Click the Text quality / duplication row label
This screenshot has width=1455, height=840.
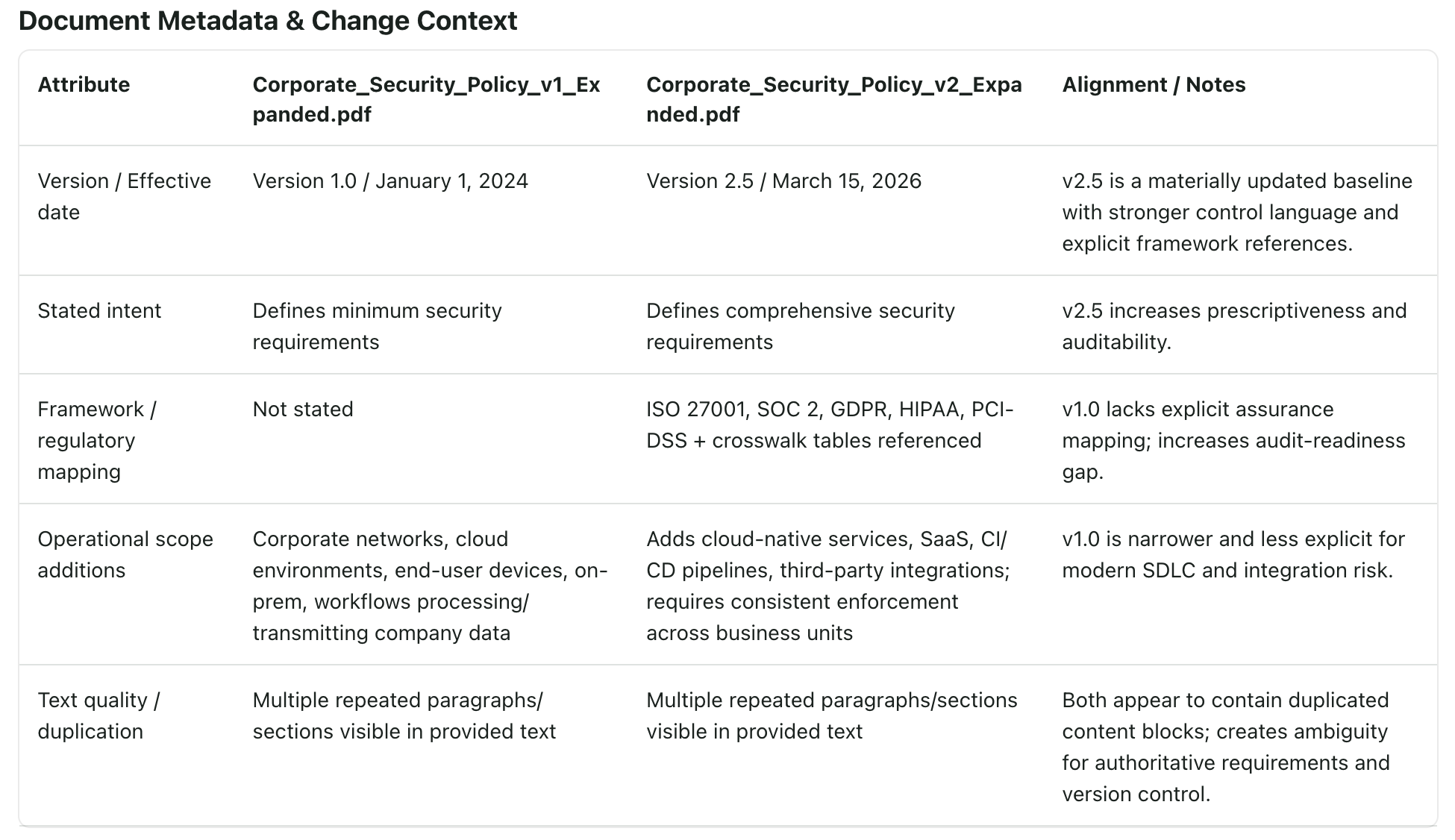tap(98, 715)
